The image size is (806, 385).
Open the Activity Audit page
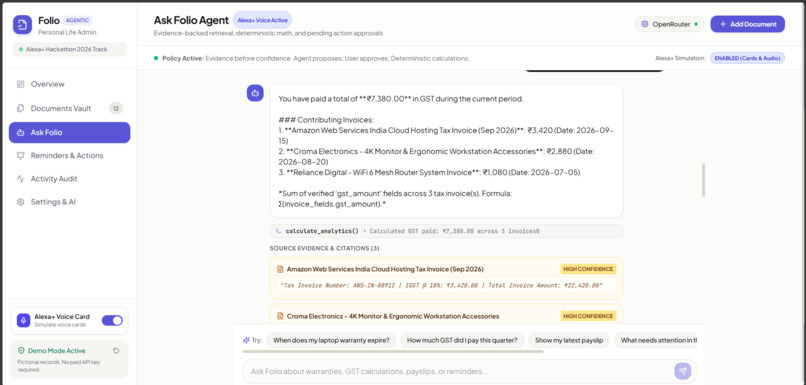tap(69, 178)
